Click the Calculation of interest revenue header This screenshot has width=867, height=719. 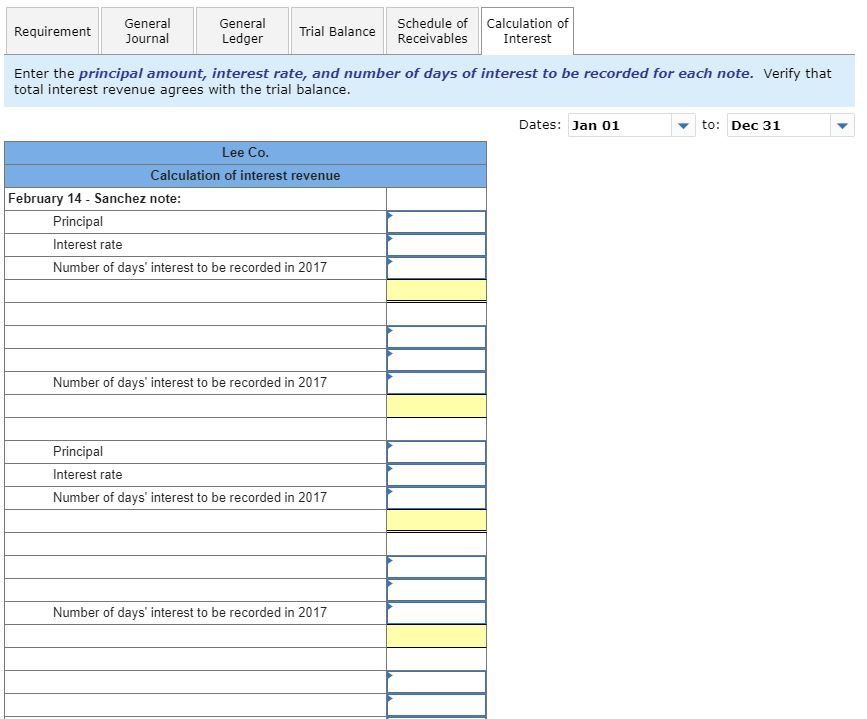pos(246,176)
